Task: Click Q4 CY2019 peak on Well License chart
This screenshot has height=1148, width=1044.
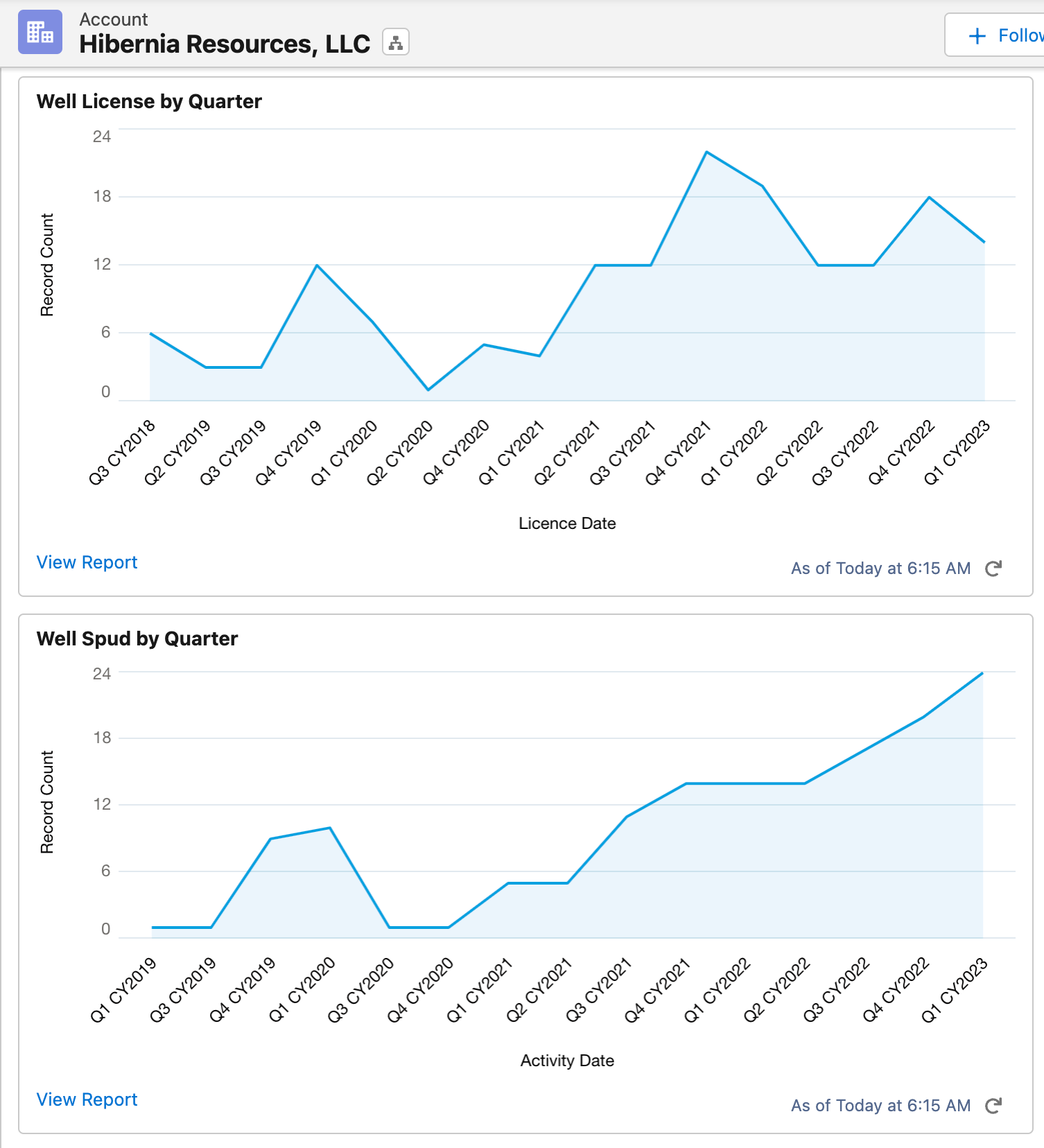Action: [317, 265]
